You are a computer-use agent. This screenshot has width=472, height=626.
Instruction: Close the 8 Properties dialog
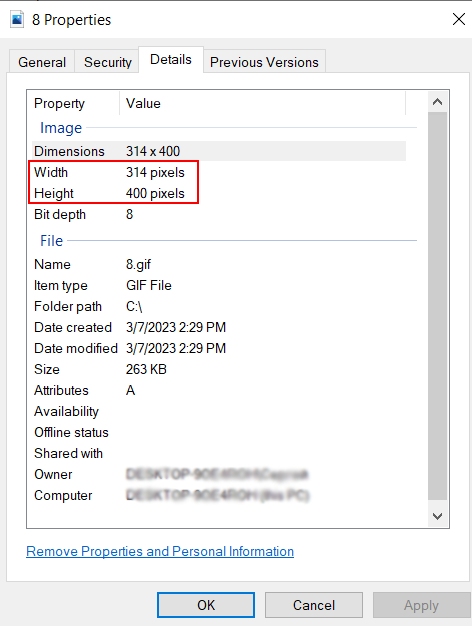click(458, 19)
